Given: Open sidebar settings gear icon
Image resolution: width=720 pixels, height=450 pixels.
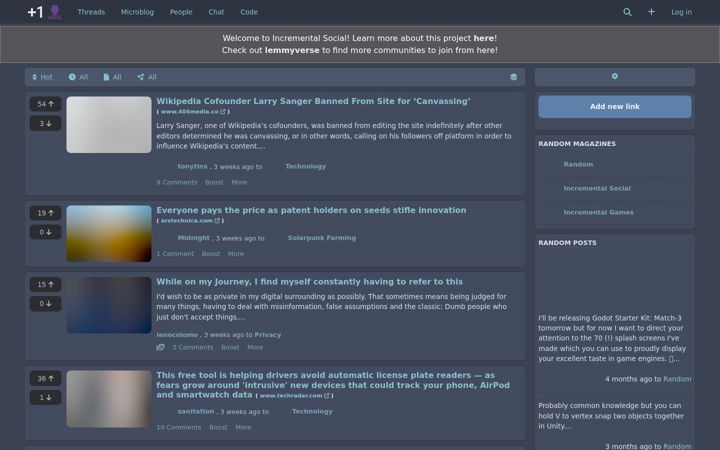Looking at the screenshot, I should [615, 76].
